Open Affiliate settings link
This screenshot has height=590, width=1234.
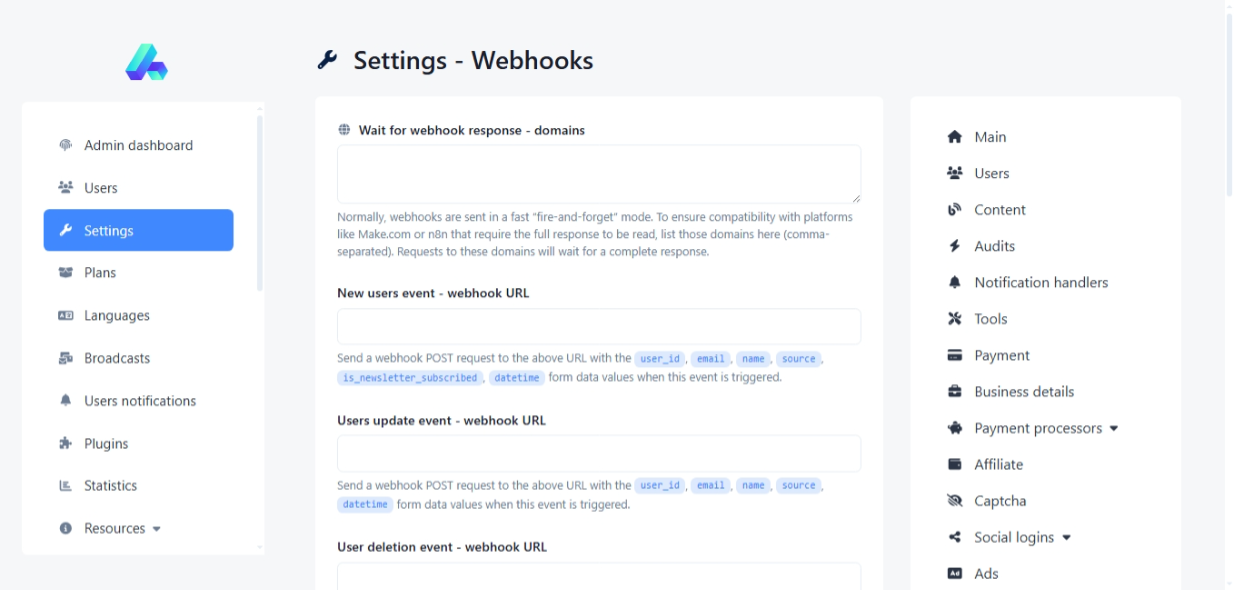[x=998, y=464]
